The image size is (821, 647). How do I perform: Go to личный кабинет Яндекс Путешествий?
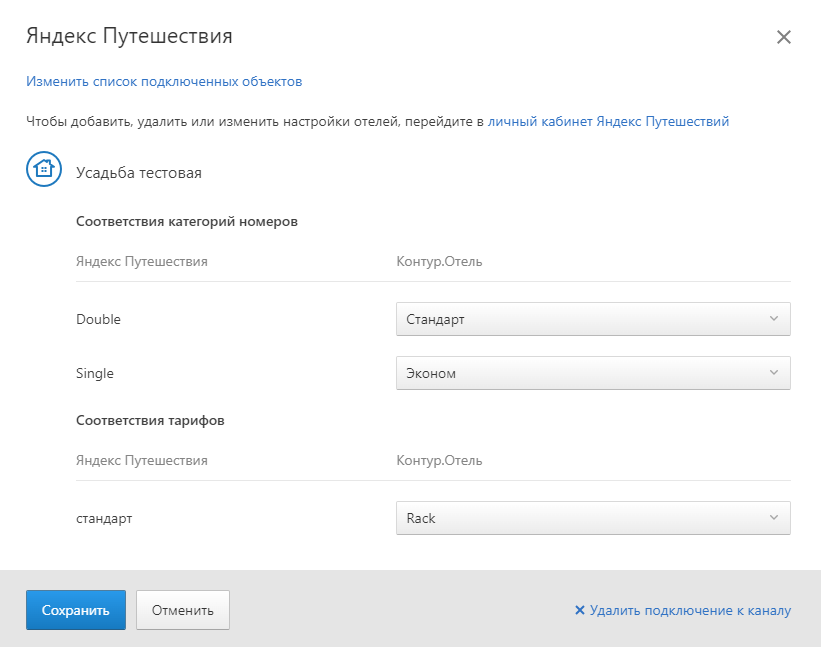point(608,121)
